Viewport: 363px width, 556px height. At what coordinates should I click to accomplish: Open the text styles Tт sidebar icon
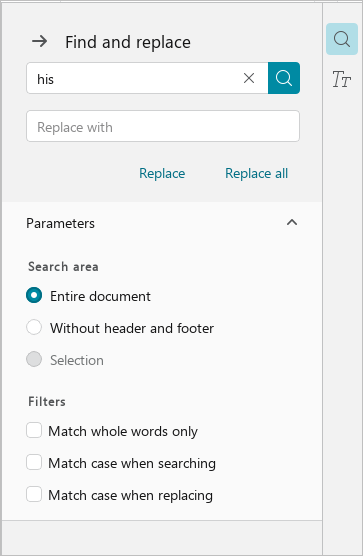[x=342, y=79]
